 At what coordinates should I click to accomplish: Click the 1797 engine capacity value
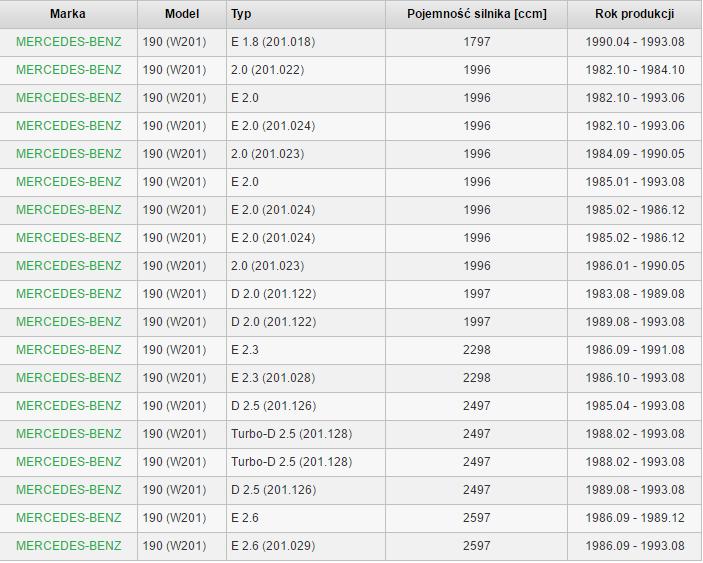[x=477, y=42]
